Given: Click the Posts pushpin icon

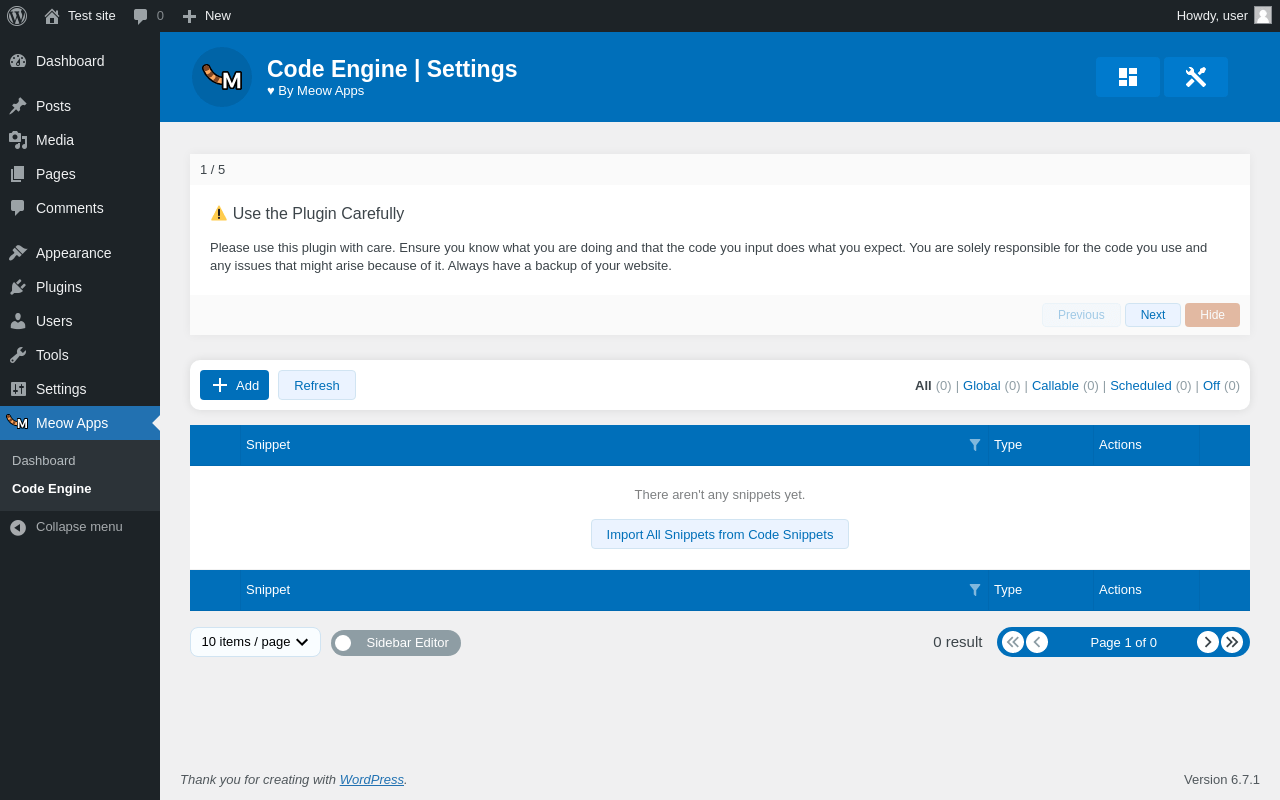Looking at the screenshot, I should tap(18, 106).
